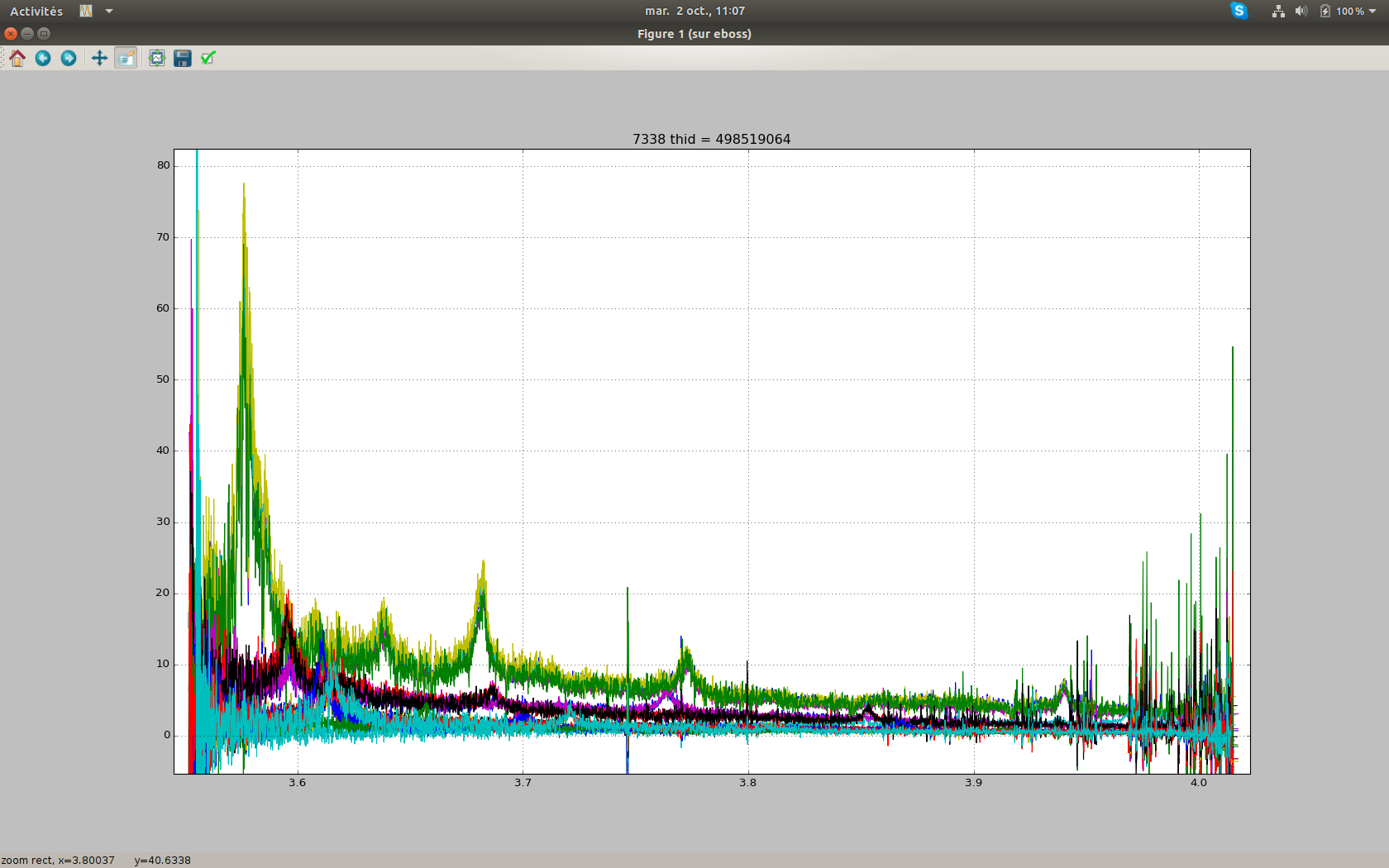Restore the Figure 1 window size
The width and height of the screenshot is (1389, 868).
coord(43,34)
